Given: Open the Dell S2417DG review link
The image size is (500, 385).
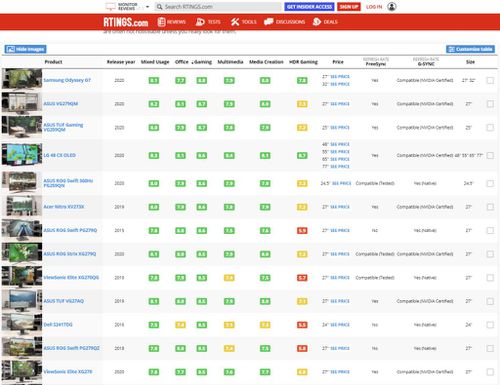Looking at the screenshot, I should 58,325.
